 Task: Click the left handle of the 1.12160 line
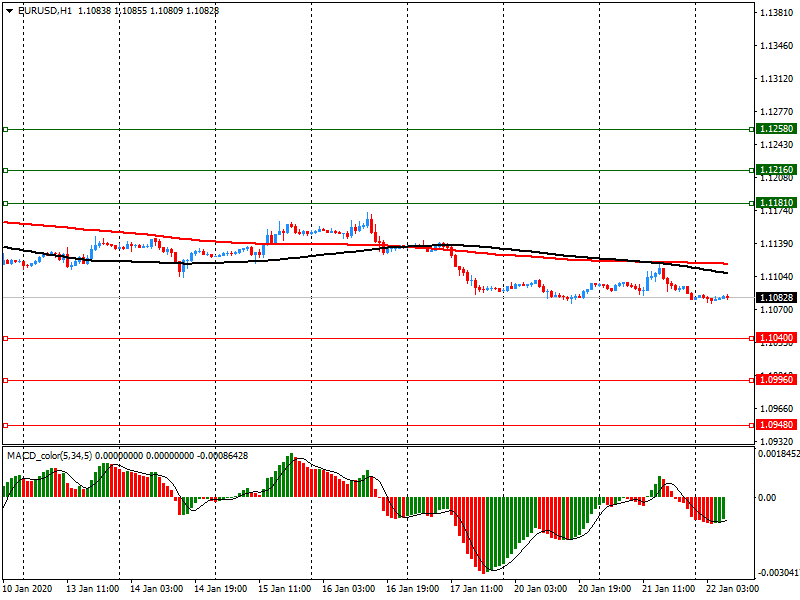5,170
